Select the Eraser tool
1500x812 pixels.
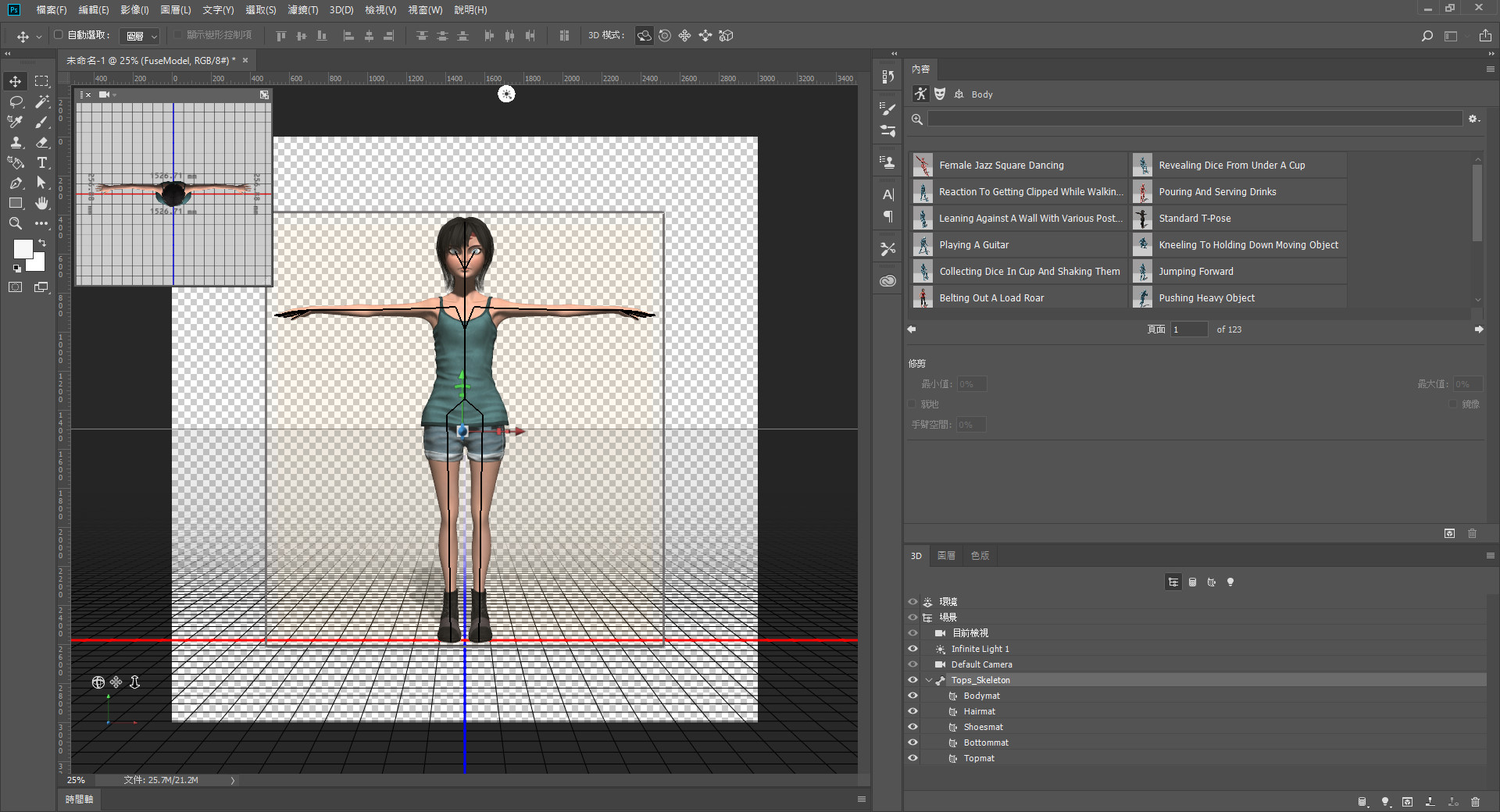coord(42,142)
